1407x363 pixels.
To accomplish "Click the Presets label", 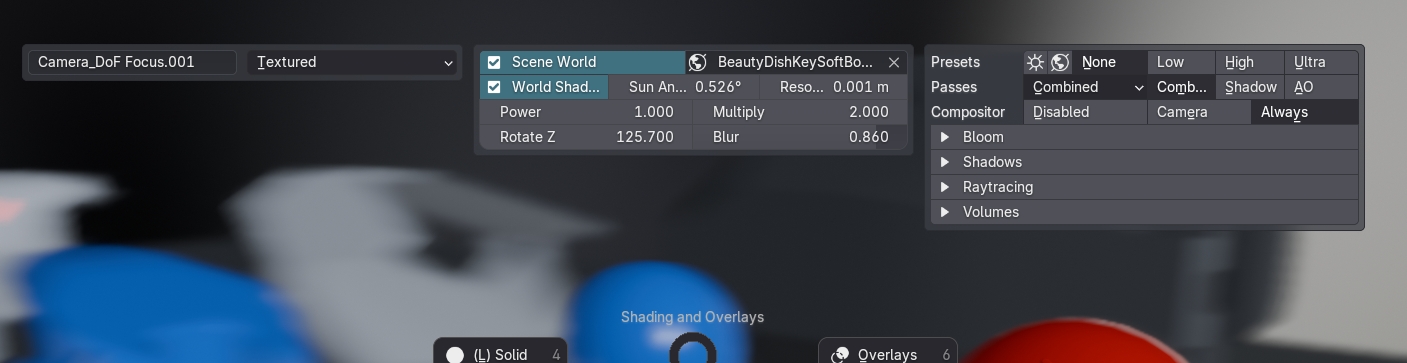I will [955, 62].
